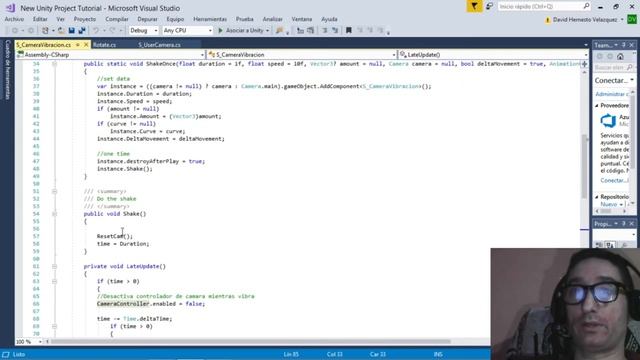
Task: Close the Propiedades panel
Action: (632, 224)
